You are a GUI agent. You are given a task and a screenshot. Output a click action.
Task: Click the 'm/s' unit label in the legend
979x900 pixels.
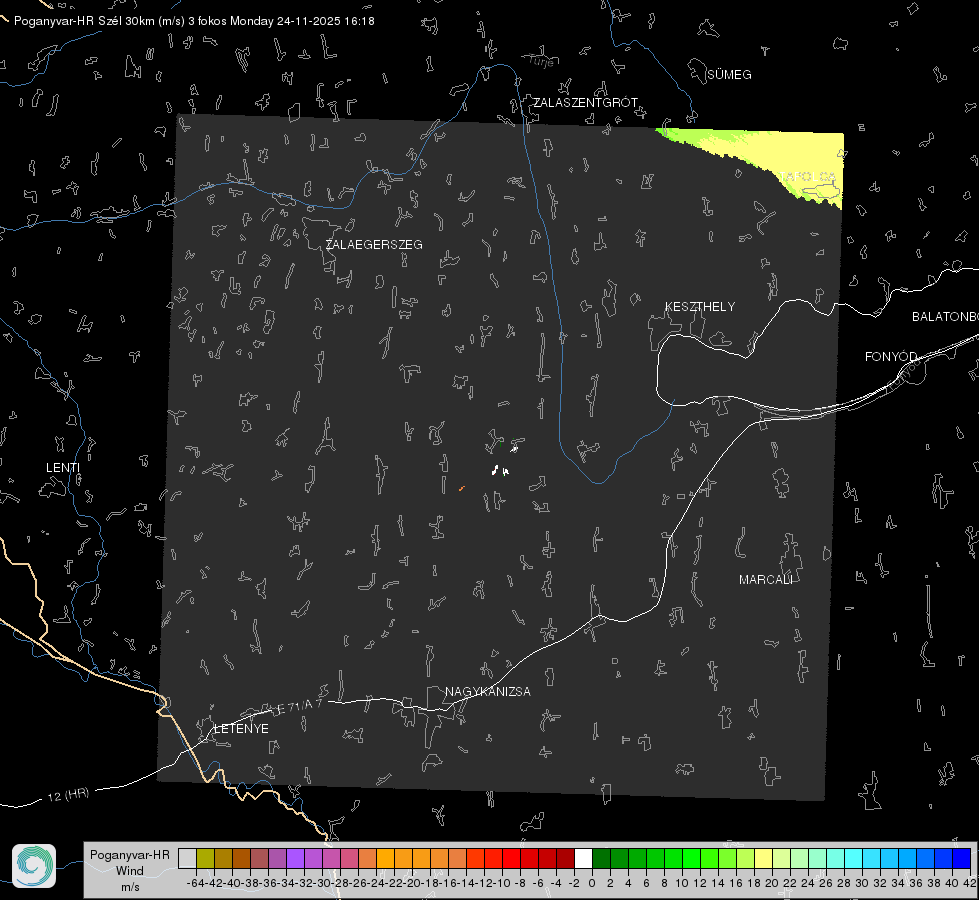tap(130, 887)
